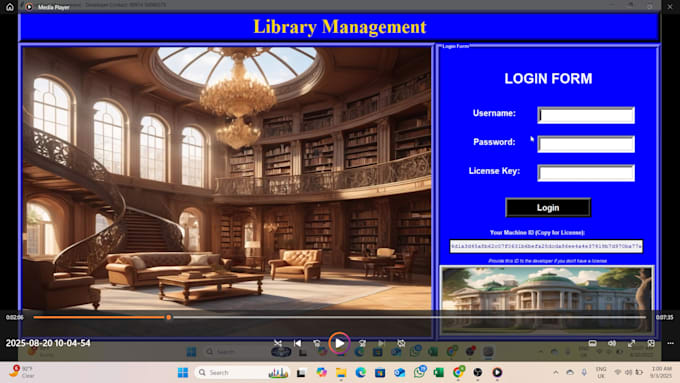Open OneDrive cloud tray icon
The image size is (680, 383).
570,373
